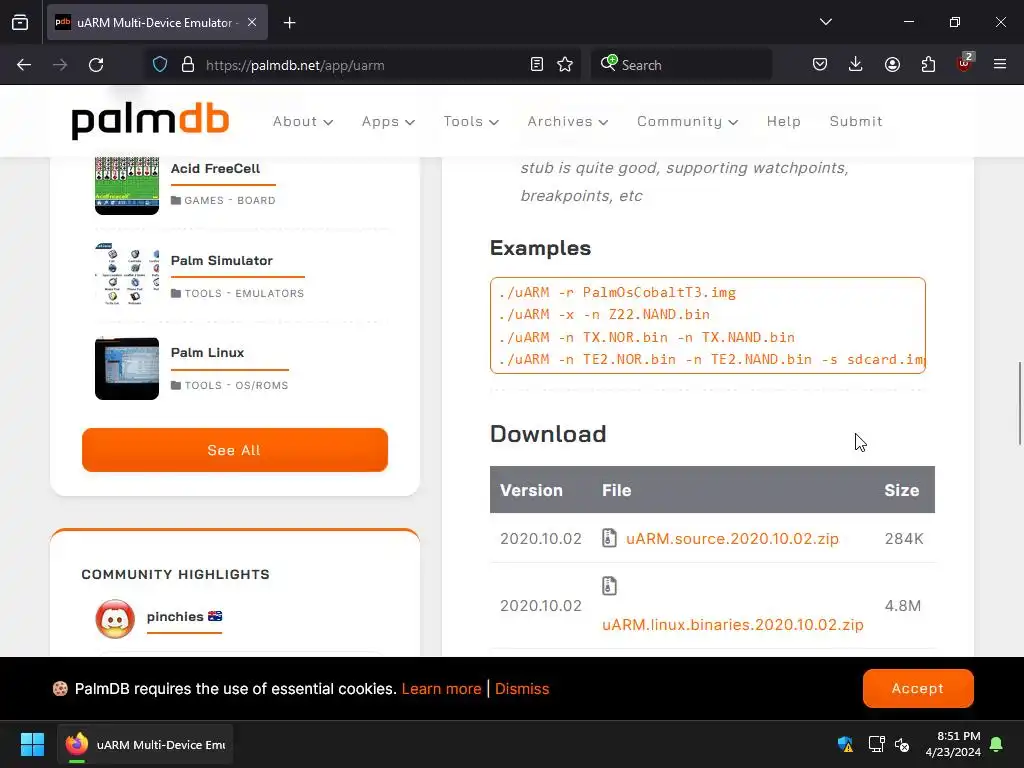The height and width of the screenshot is (768, 1024).
Task: Click the examples code block
Action: [708, 325]
